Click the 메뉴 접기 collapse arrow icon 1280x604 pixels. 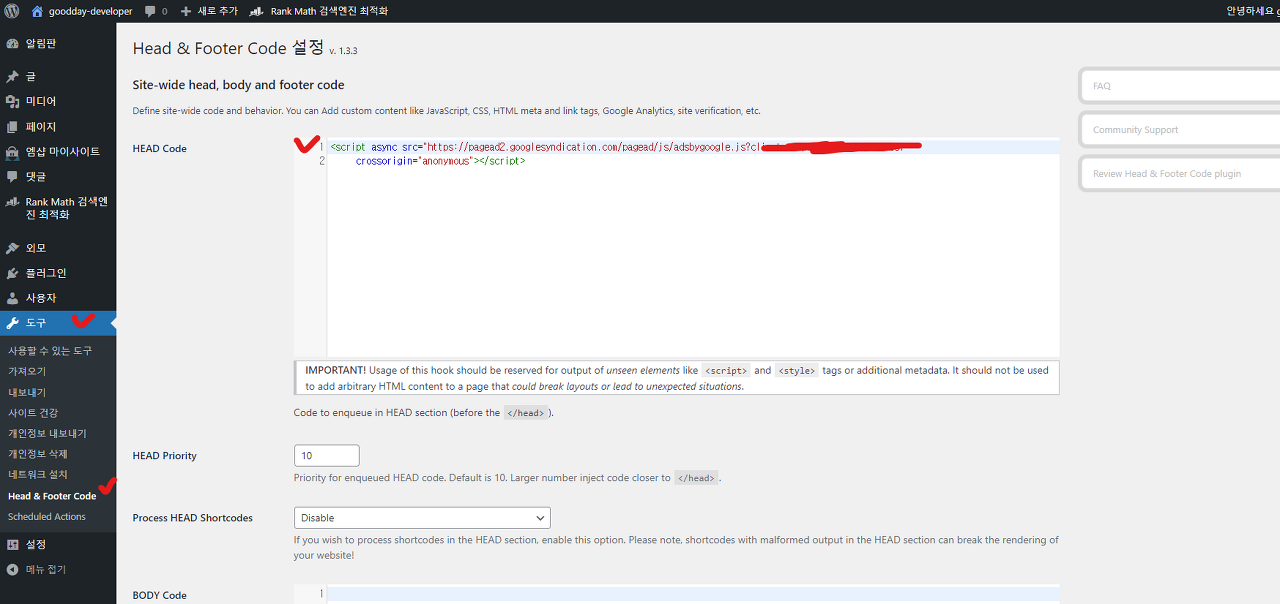click(x=12, y=570)
